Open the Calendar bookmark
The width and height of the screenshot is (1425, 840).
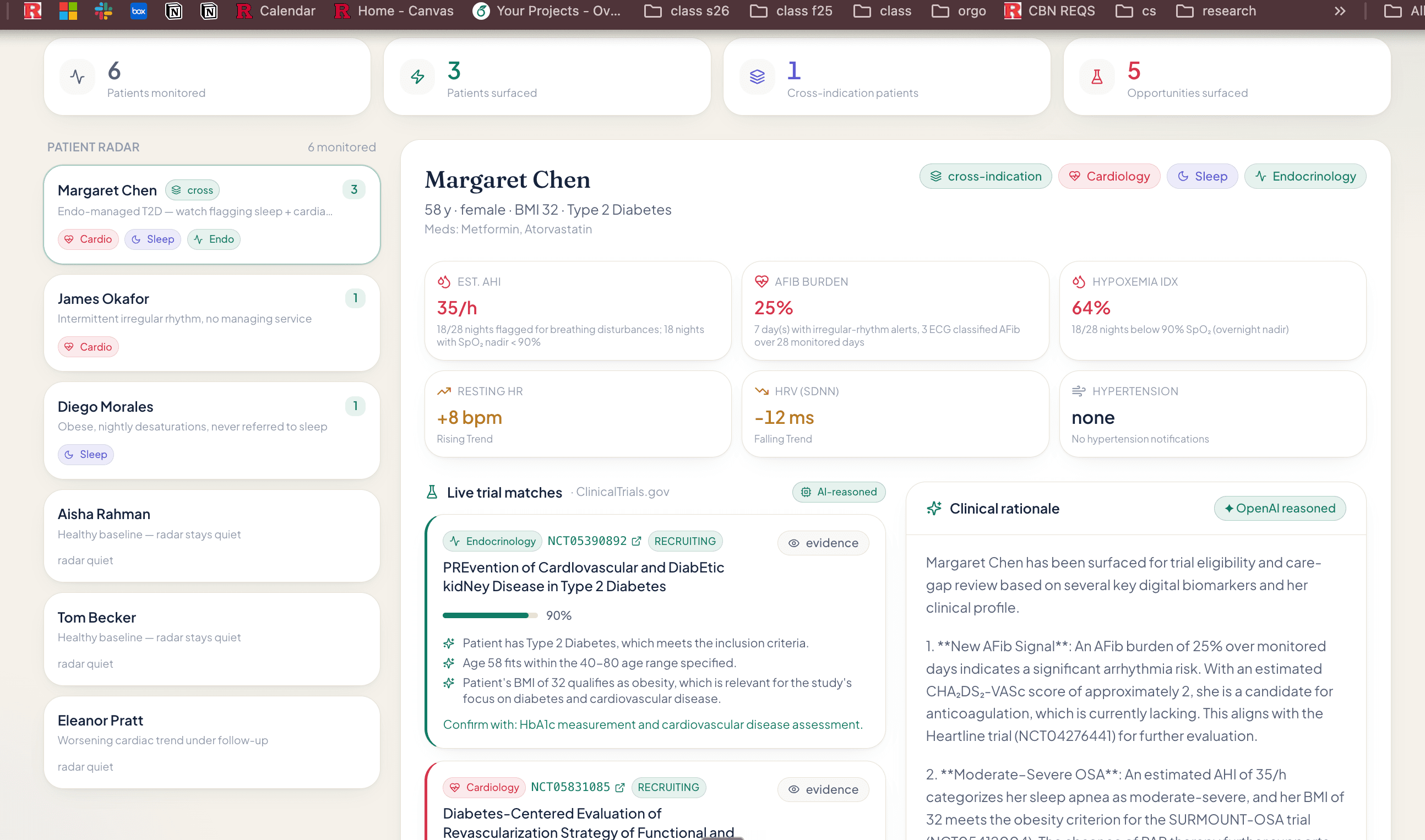[x=276, y=11]
